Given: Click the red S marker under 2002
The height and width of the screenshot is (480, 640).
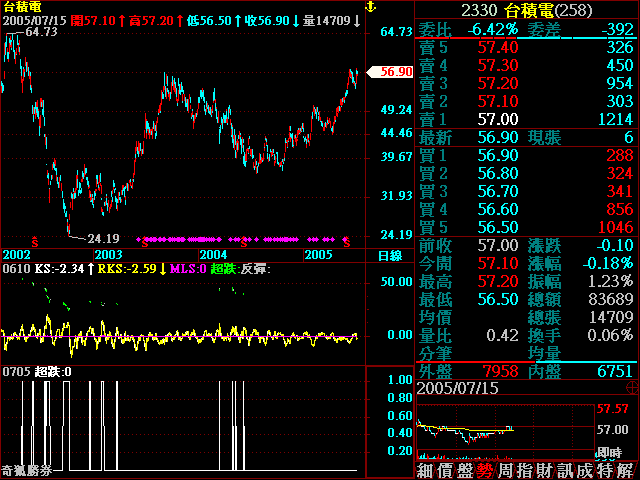Looking at the screenshot, I should point(36,241).
